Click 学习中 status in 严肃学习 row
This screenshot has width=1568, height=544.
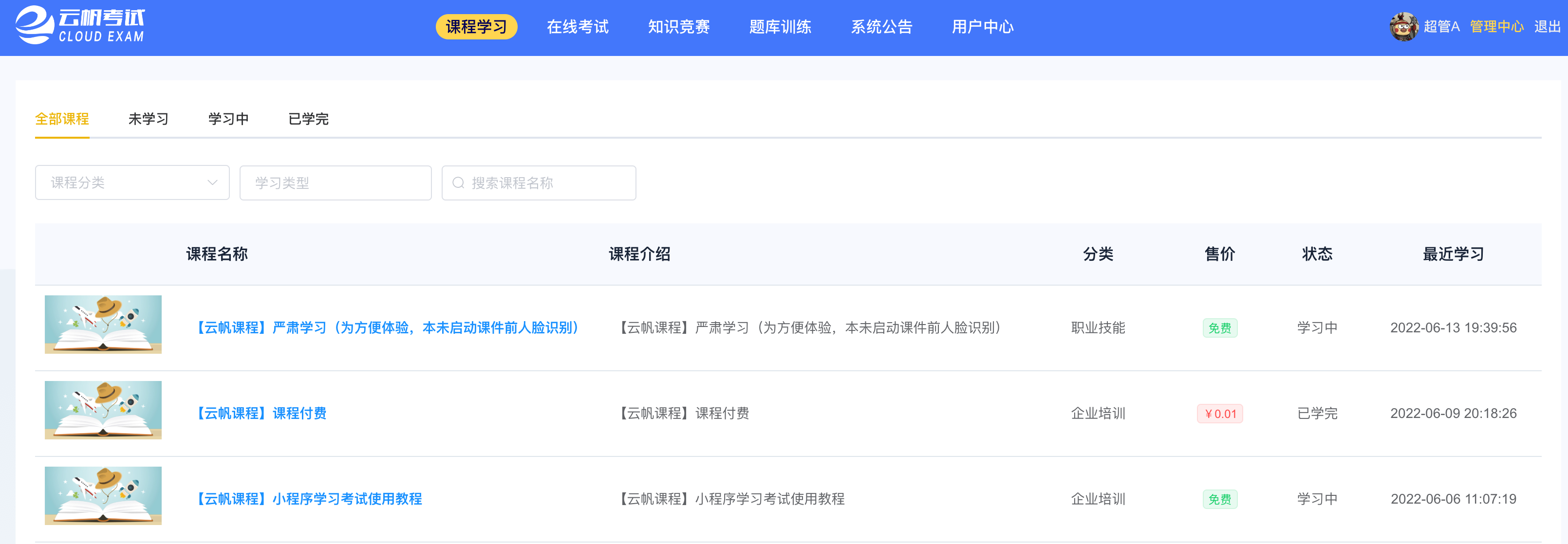[1317, 327]
